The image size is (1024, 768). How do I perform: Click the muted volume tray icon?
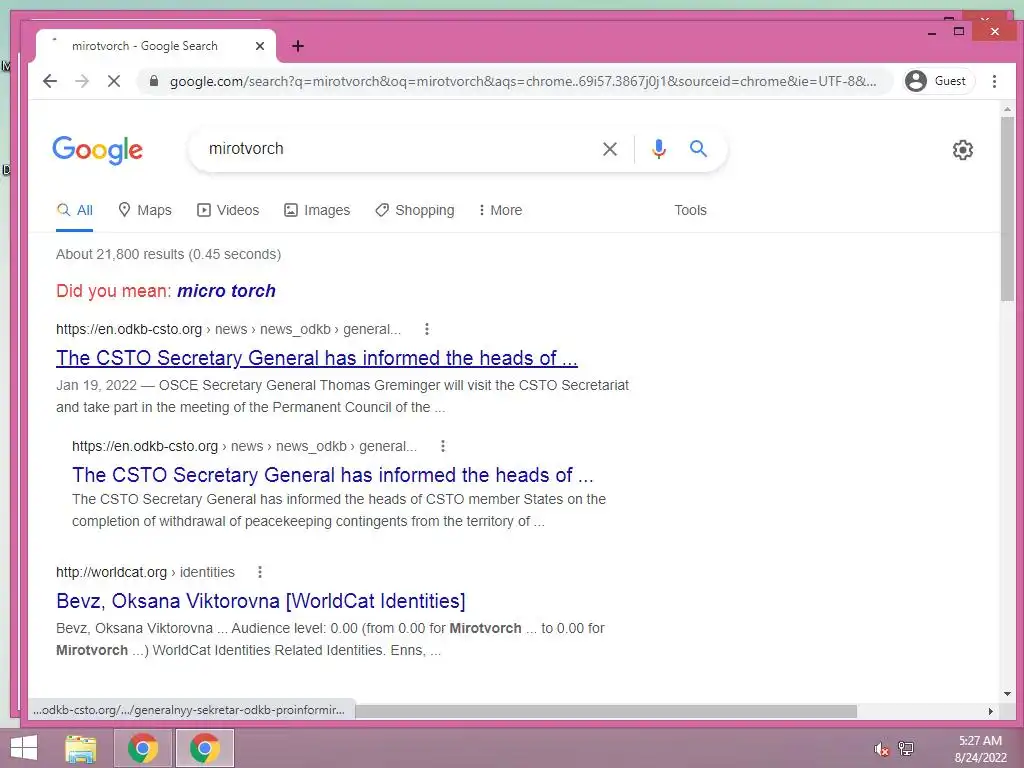(882, 749)
